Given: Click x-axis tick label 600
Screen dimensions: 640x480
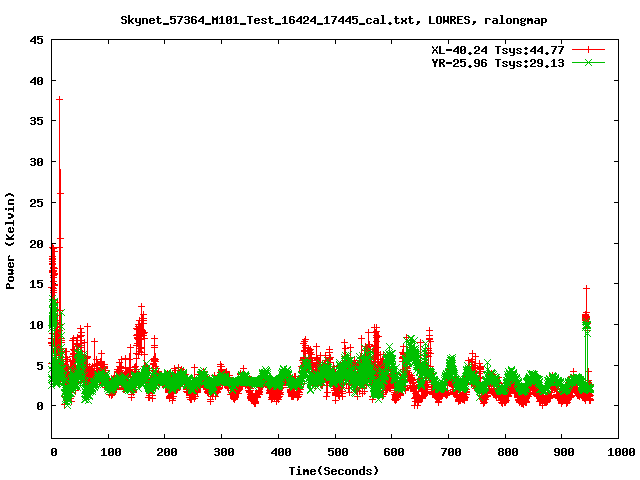Looking at the screenshot, I should (394, 452).
